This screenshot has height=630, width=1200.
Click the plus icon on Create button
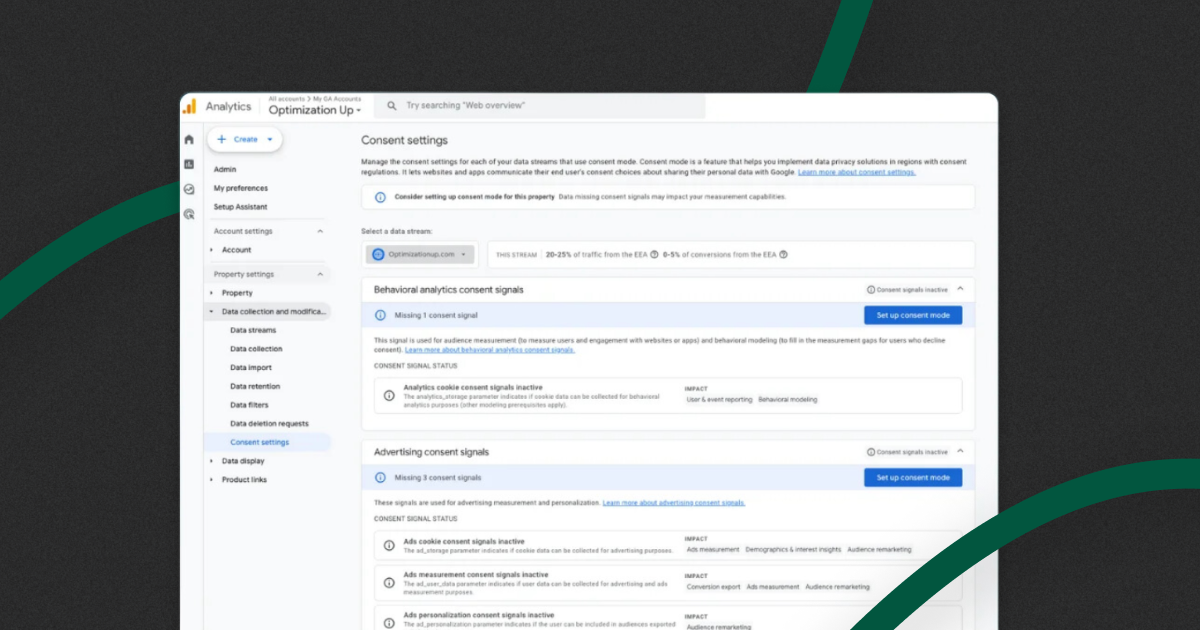tap(221, 140)
